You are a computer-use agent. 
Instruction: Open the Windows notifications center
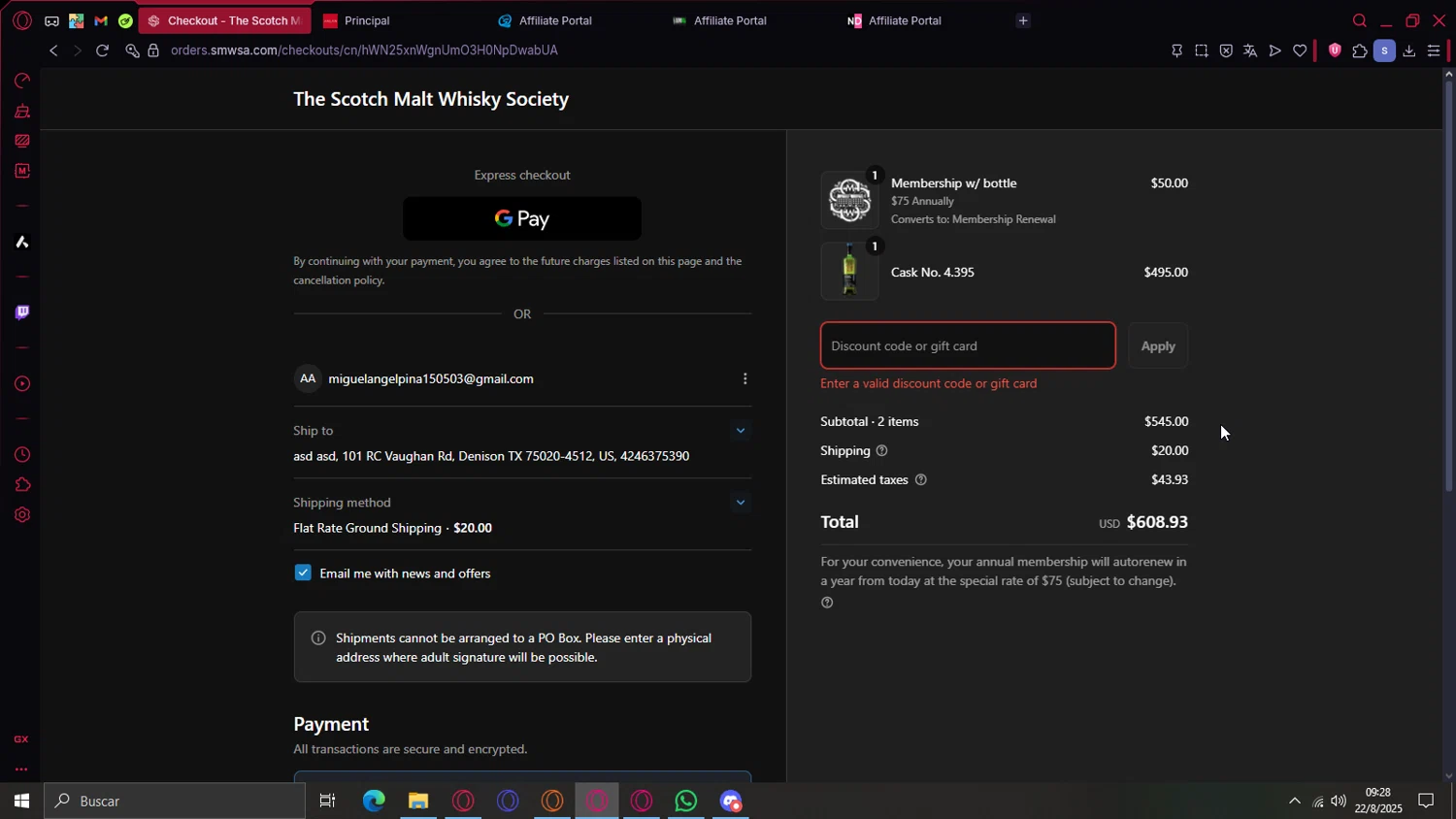click(x=1426, y=801)
